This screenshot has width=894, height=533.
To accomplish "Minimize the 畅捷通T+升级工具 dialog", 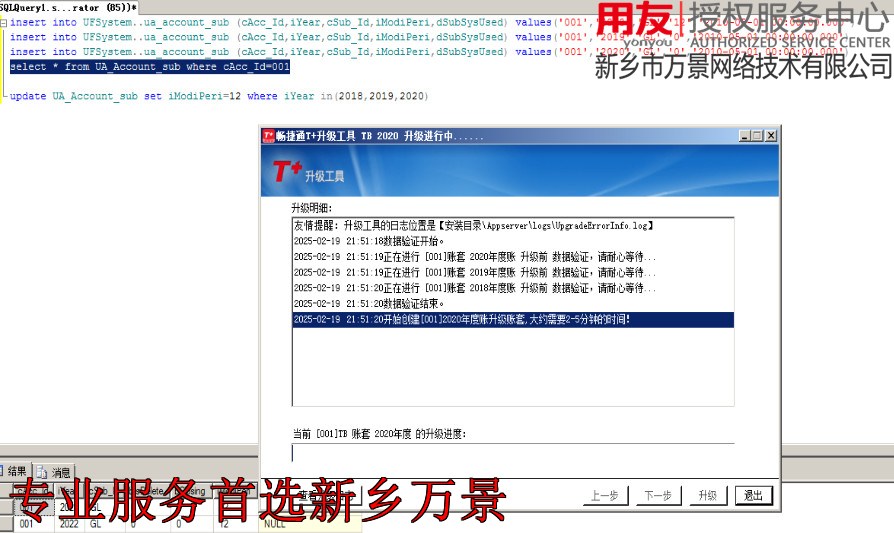I will point(745,136).
